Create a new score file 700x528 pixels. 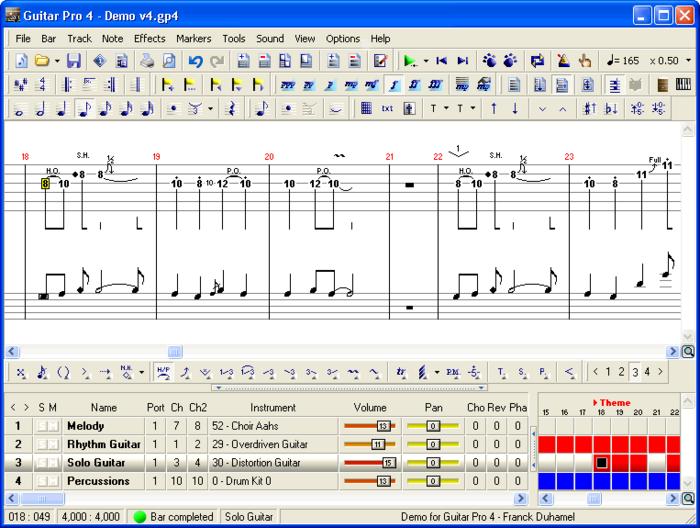[21, 61]
